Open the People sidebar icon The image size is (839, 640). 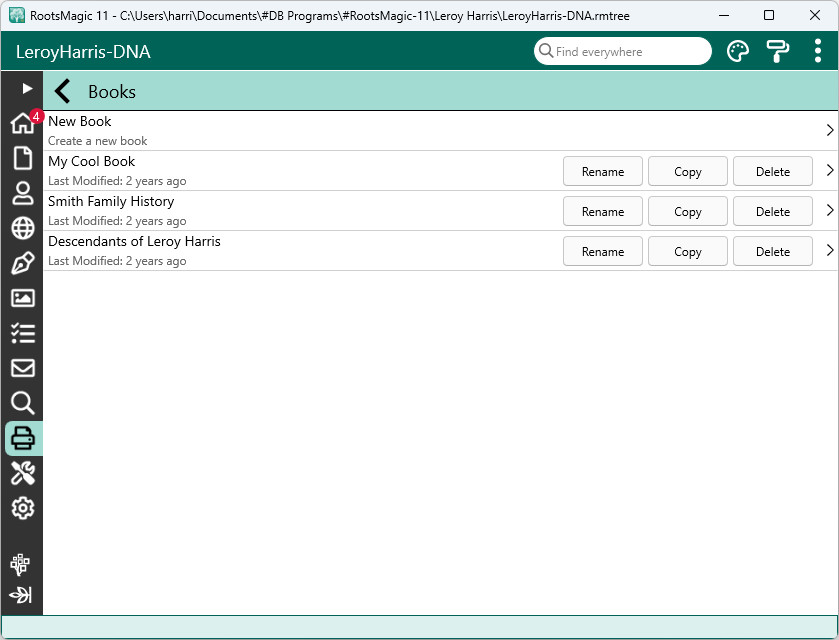click(x=22, y=193)
